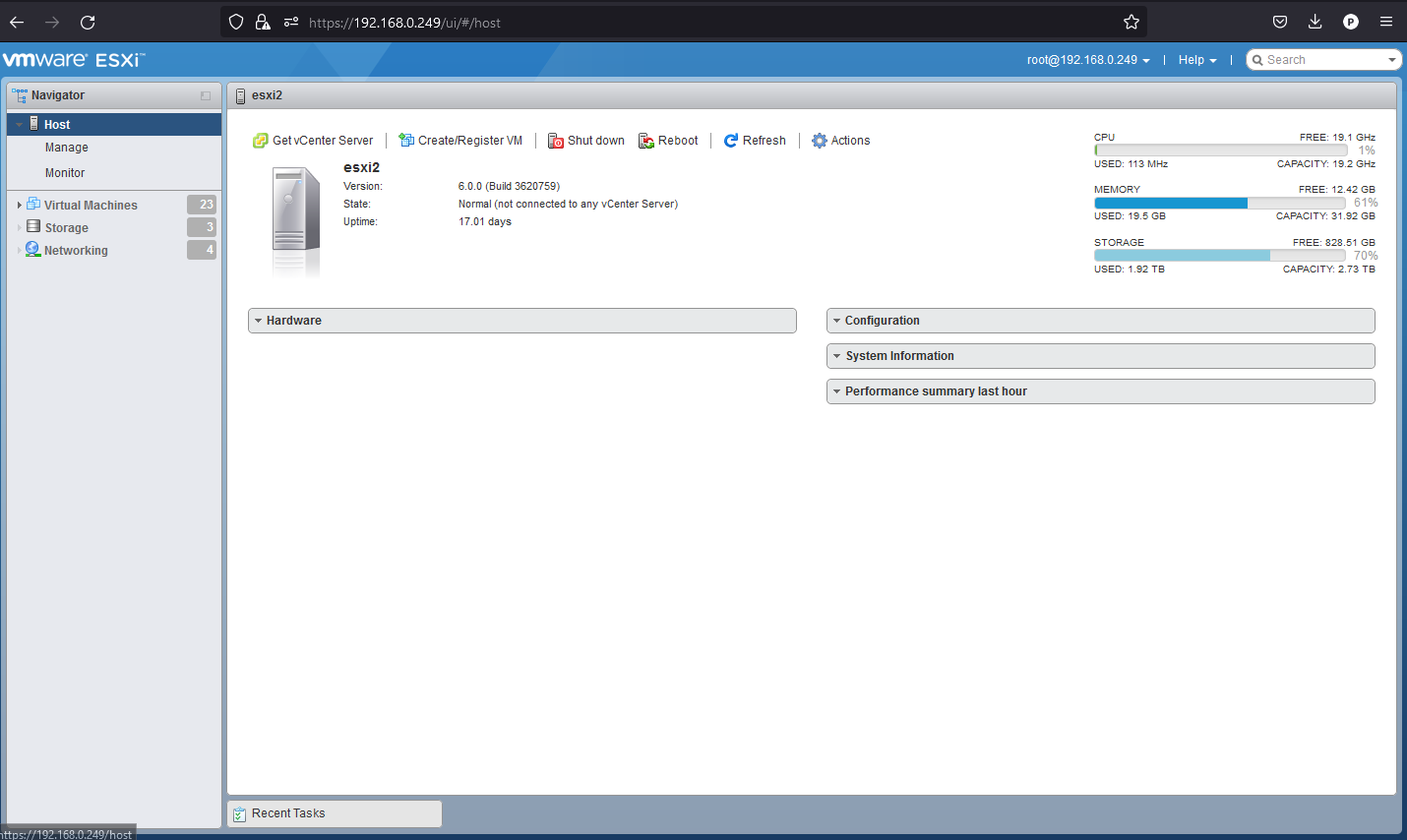Open the Actions menu
The width and height of the screenshot is (1407, 840).
[x=841, y=141]
